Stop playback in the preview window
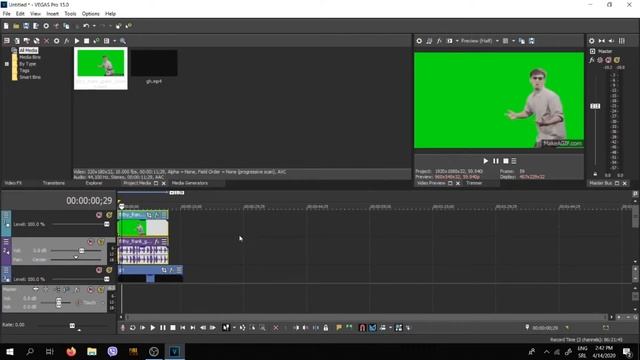This screenshot has height=360, width=640. tap(506, 161)
